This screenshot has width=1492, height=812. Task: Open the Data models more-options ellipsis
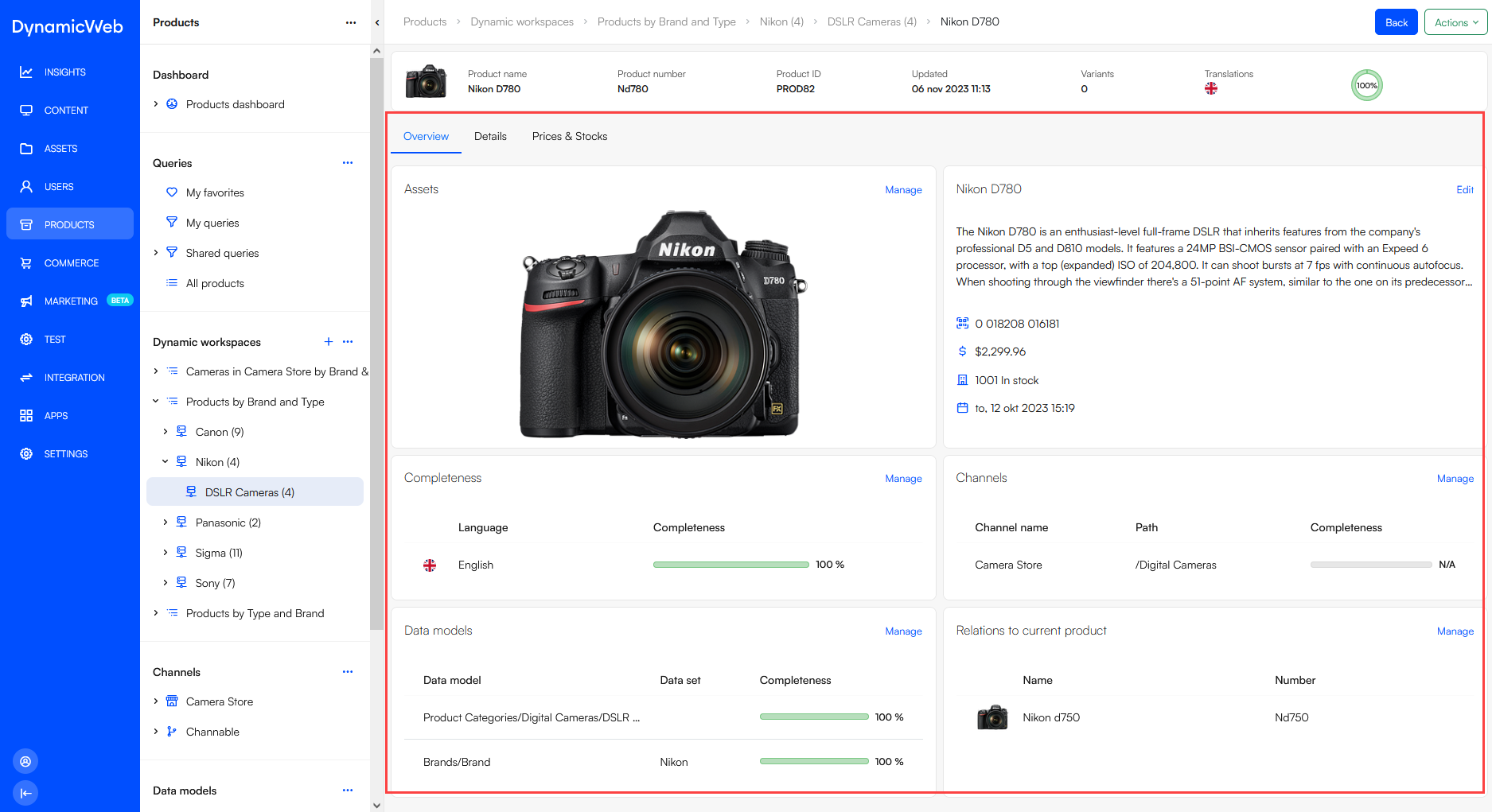pyautogui.click(x=348, y=791)
